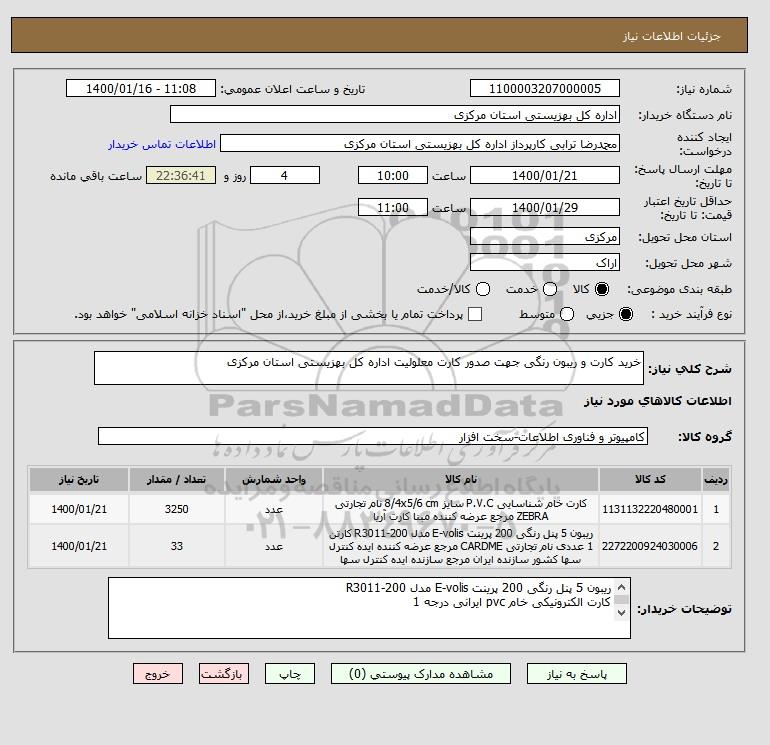This screenshot has height=745, width=770.
Task: Click the request creator name field
Action: pyautogui.click(x=420, y=144)
